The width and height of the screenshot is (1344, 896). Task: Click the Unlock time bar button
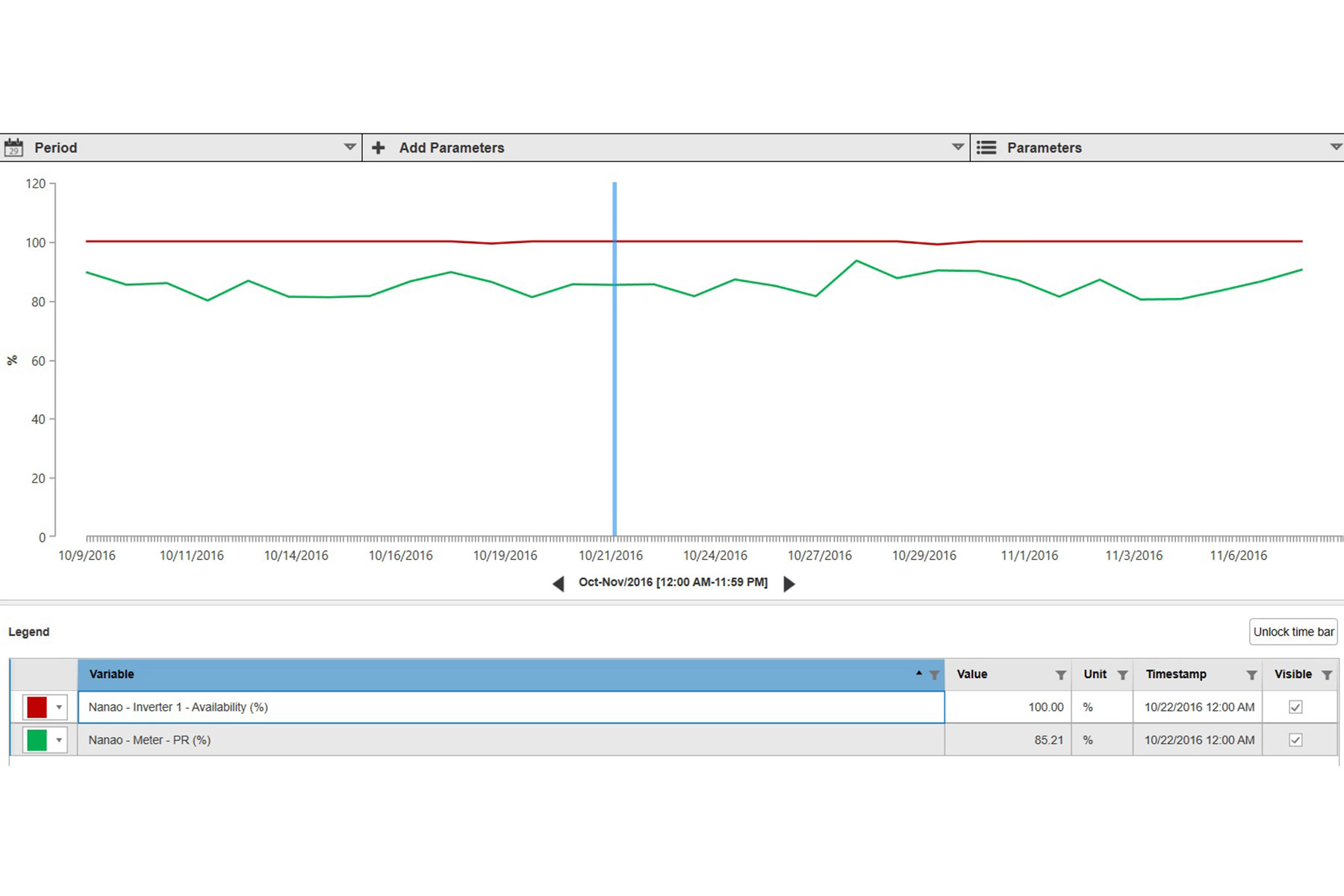(x=1292, y=632)
